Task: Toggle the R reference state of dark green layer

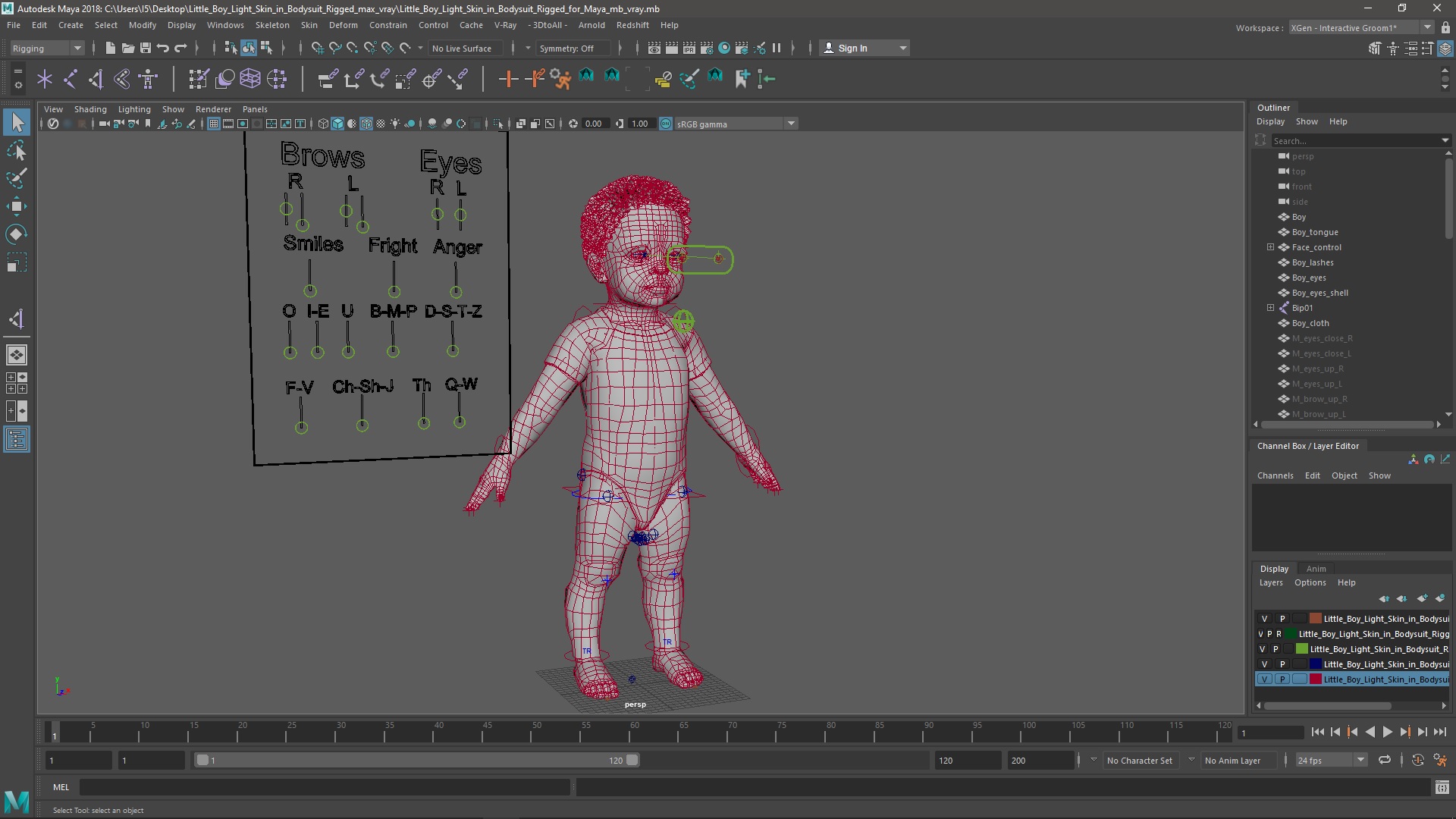Action: pos(1279,634)
